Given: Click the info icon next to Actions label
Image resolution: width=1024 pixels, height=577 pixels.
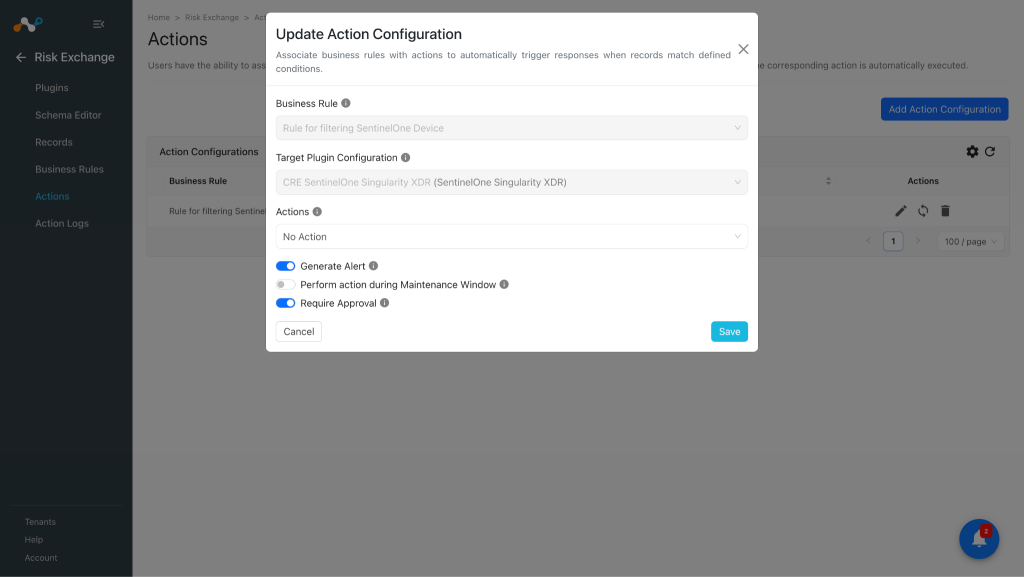Looking at the screenshot, I should (x=317, y=211).
